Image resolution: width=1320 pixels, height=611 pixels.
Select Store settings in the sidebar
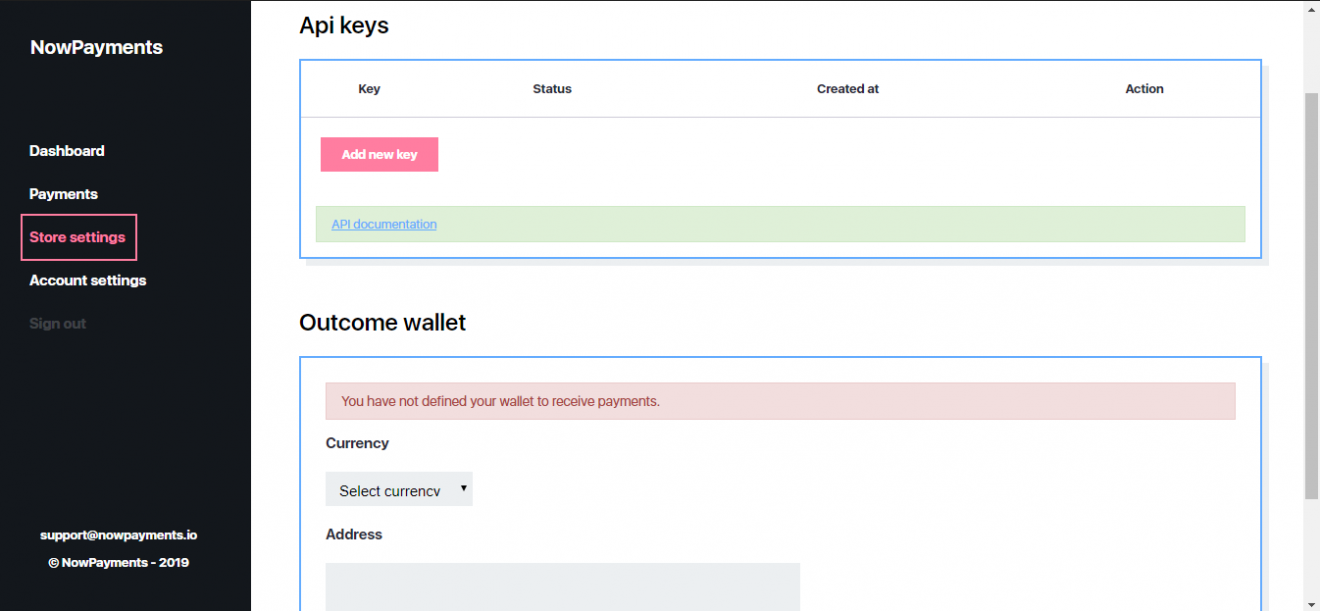click(78, 237)
